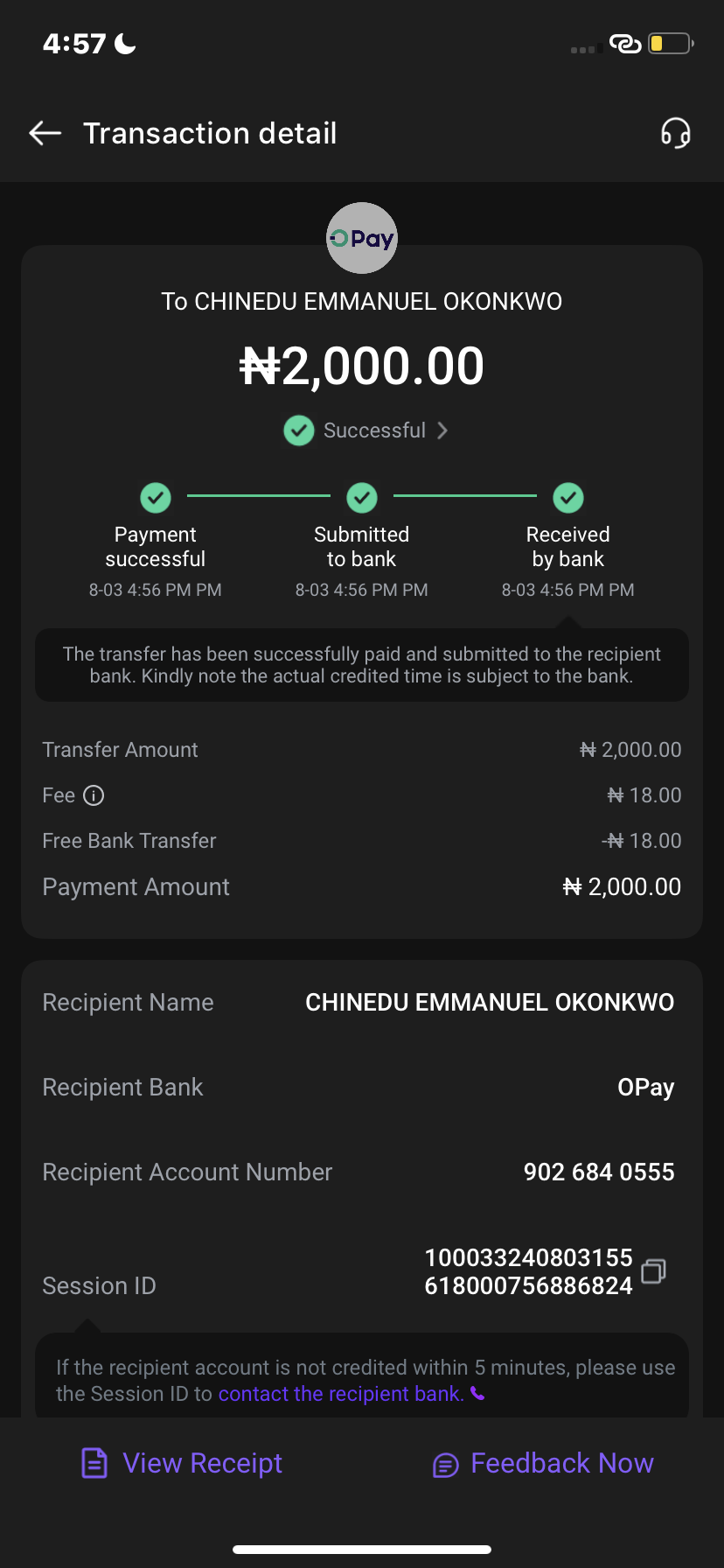
Task: Select the Received by bank step checkmark
Action: [x=568, y=498]
